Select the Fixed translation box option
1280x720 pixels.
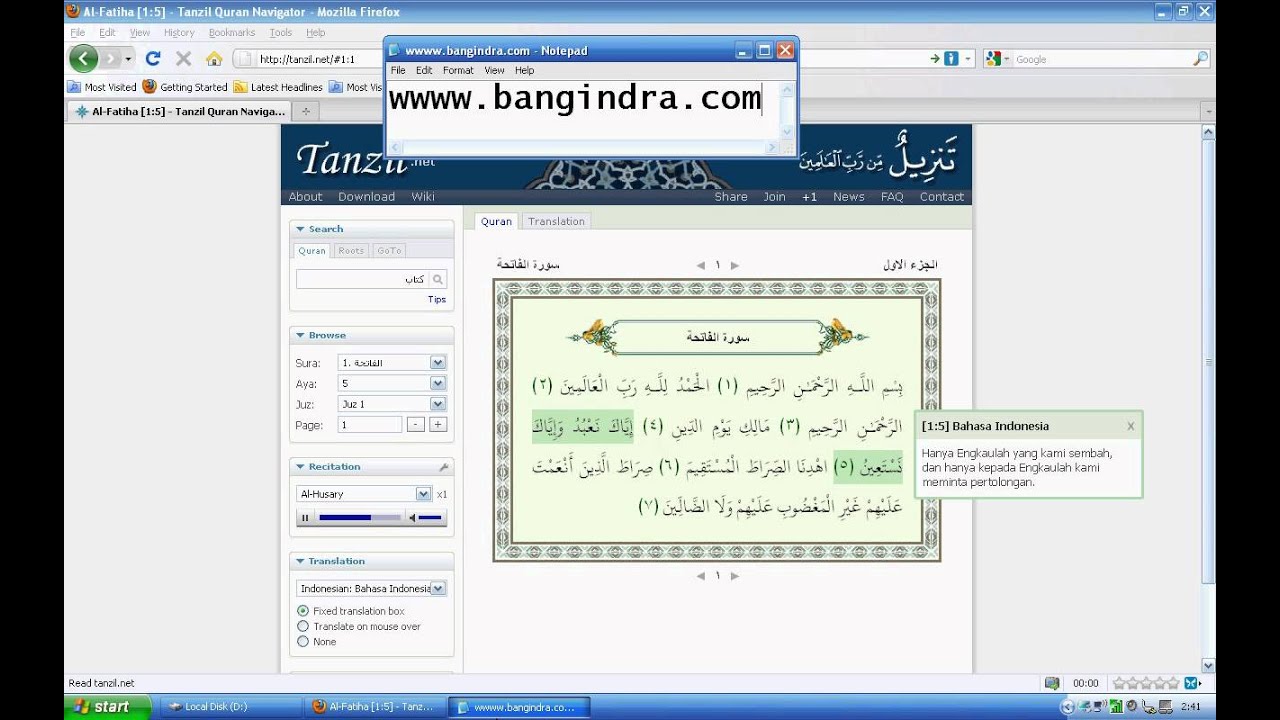303,611
